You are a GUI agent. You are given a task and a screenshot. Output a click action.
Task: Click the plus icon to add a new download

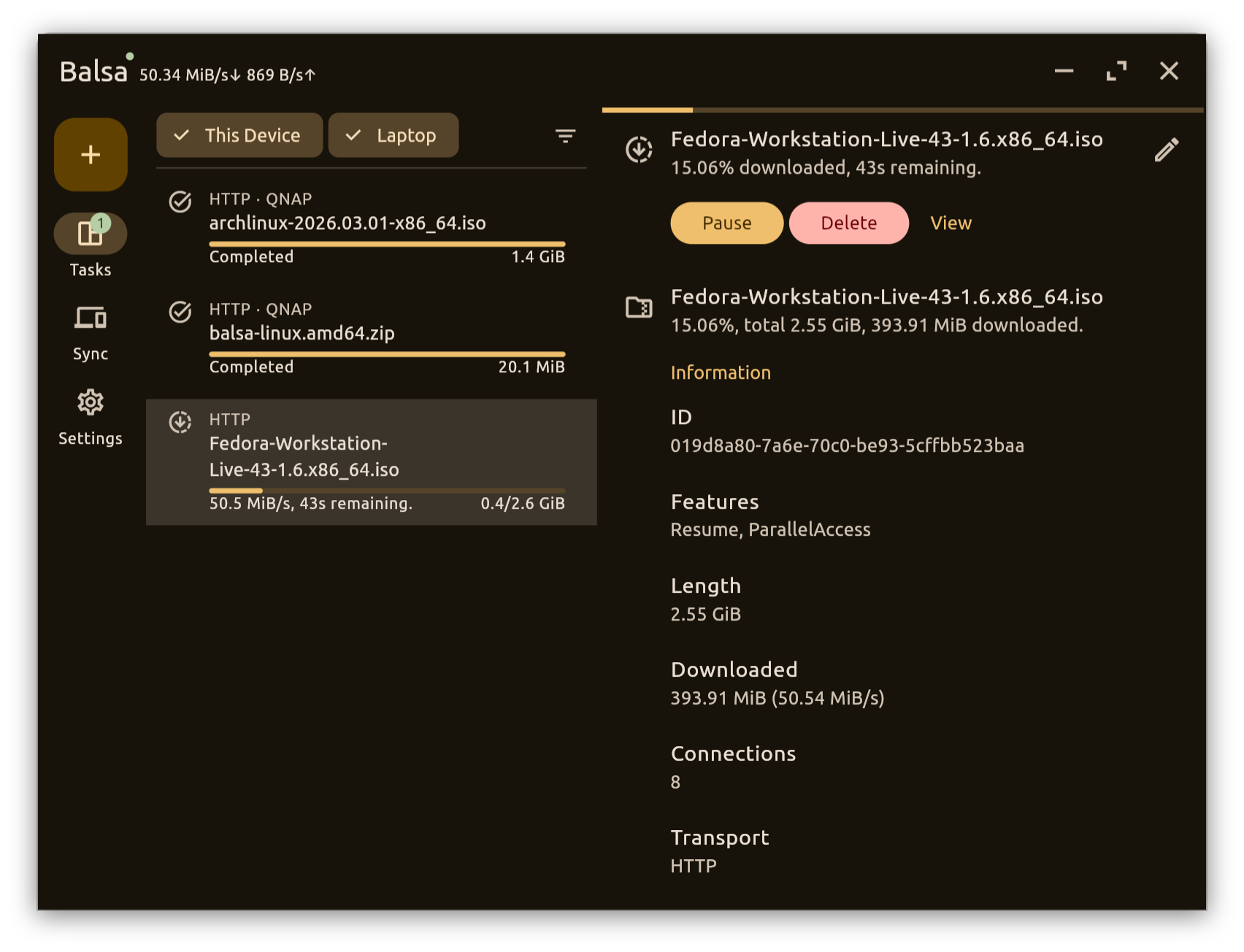pos(91,154)
